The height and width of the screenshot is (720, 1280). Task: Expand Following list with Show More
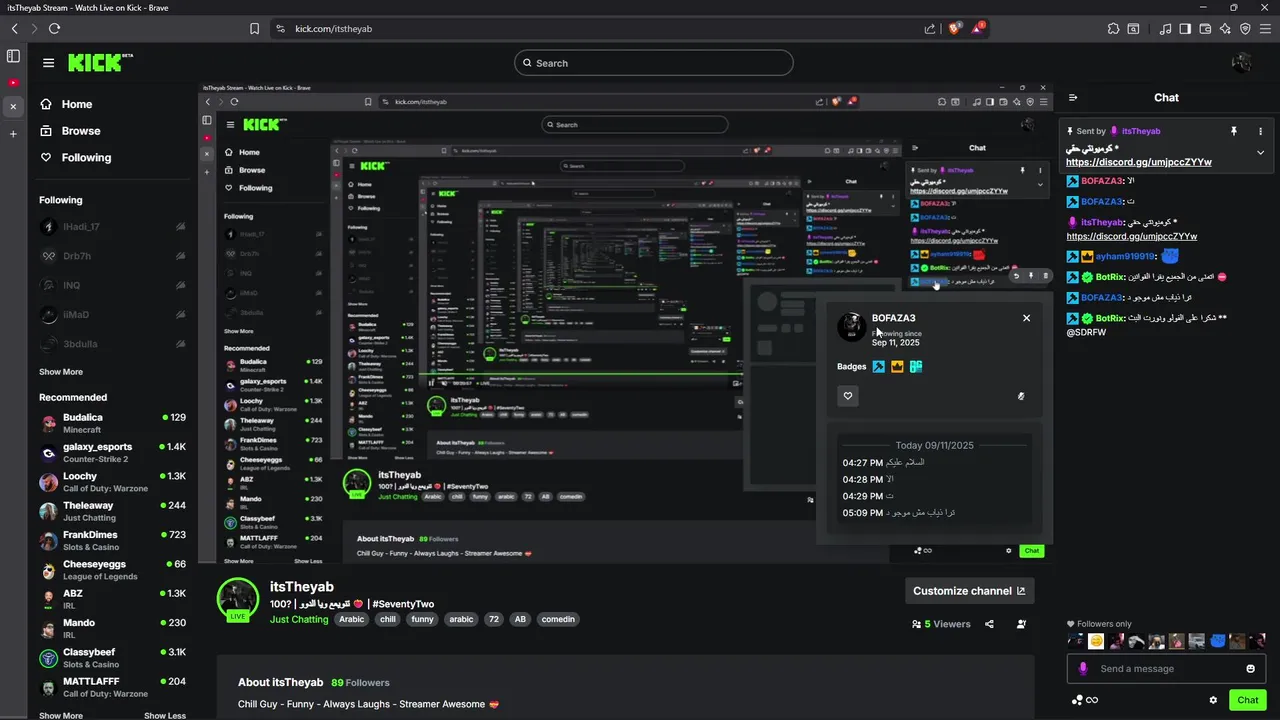pos(61,372)
